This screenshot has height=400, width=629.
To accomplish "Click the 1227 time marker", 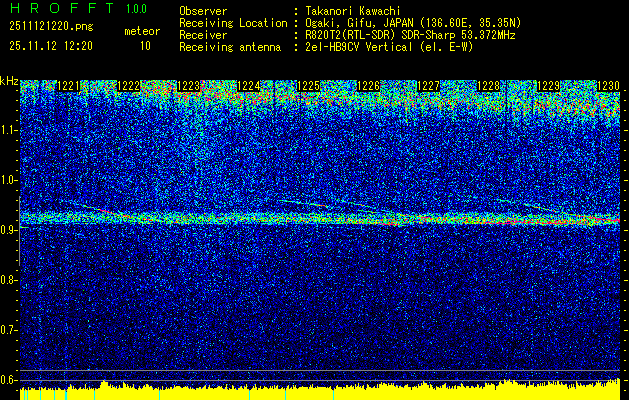I will pyautogui.click(x=428, y=86).
